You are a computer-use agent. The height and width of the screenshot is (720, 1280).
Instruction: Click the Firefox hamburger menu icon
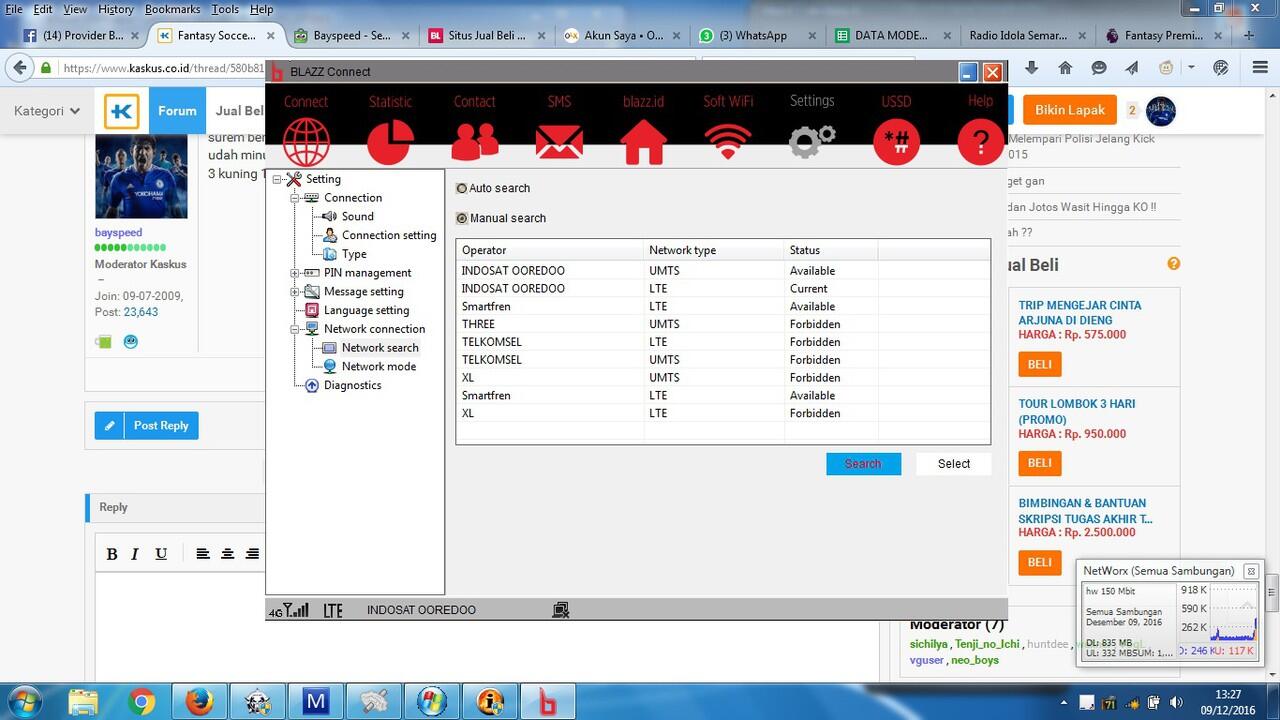[x=1260, y=68]
